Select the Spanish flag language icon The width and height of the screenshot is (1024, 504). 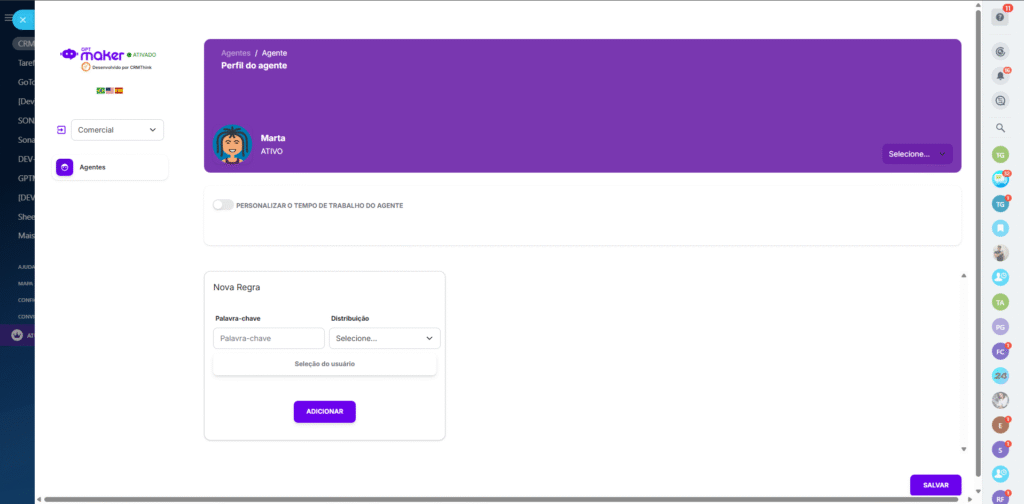point(119,90)
